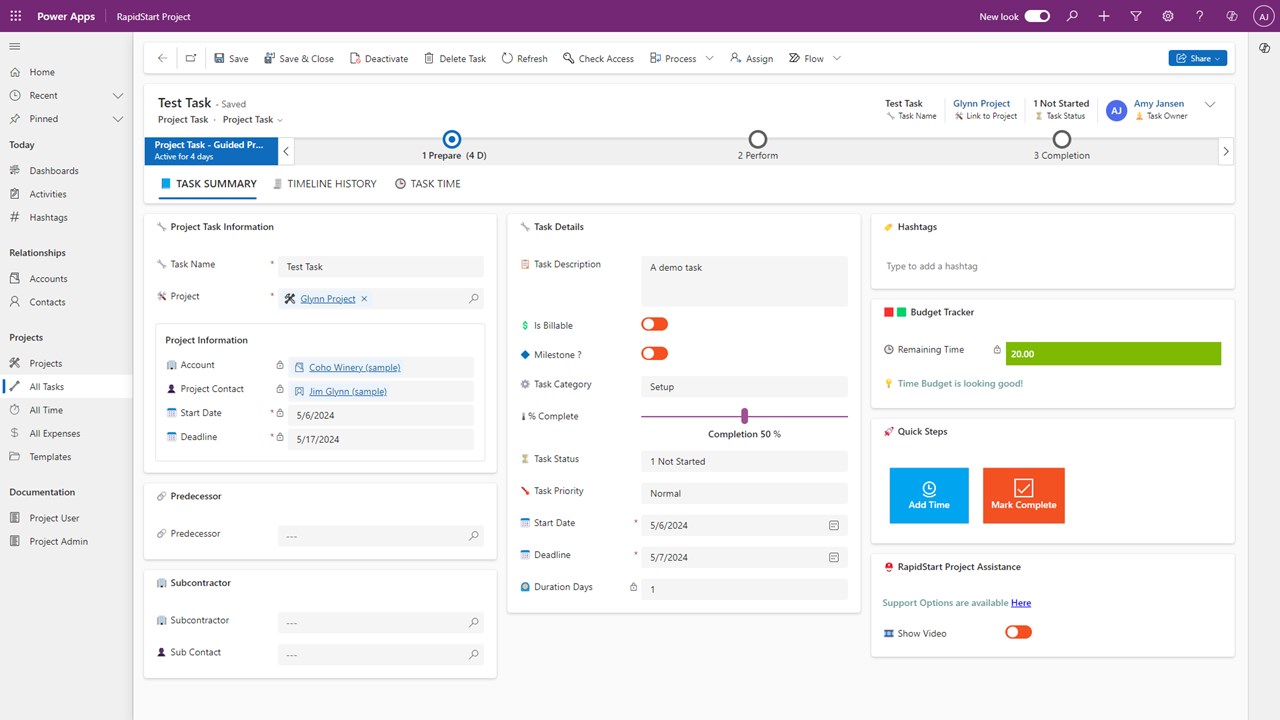Click search icon in the Sub Contact lookup
This screenshot has width=1280, height=720.
474,654
